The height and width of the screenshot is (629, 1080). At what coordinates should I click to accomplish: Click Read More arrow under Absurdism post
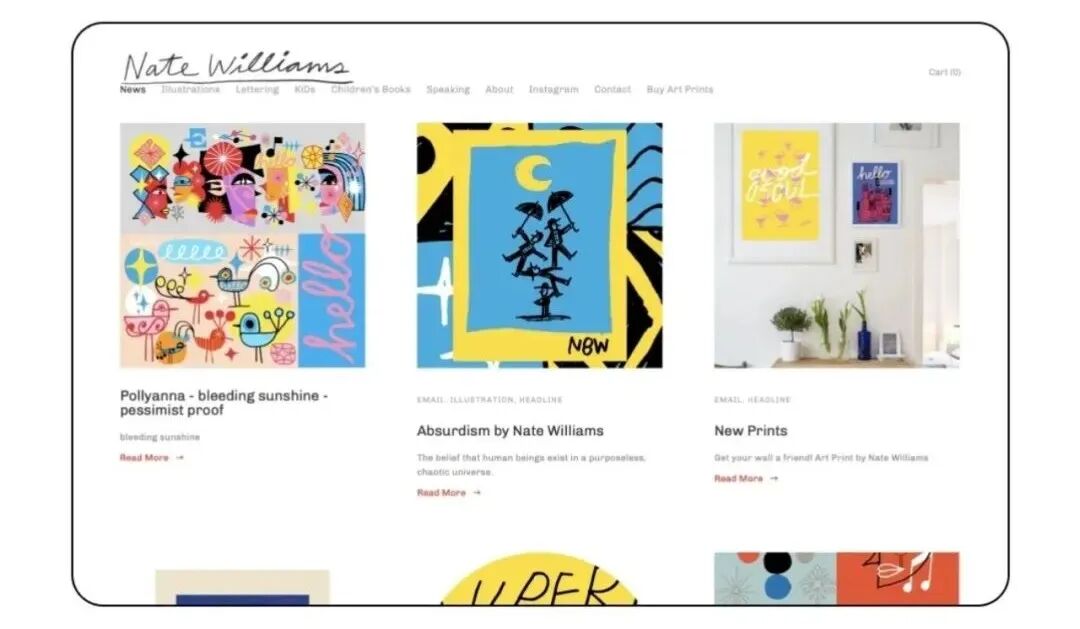click(x=449, y=493)
